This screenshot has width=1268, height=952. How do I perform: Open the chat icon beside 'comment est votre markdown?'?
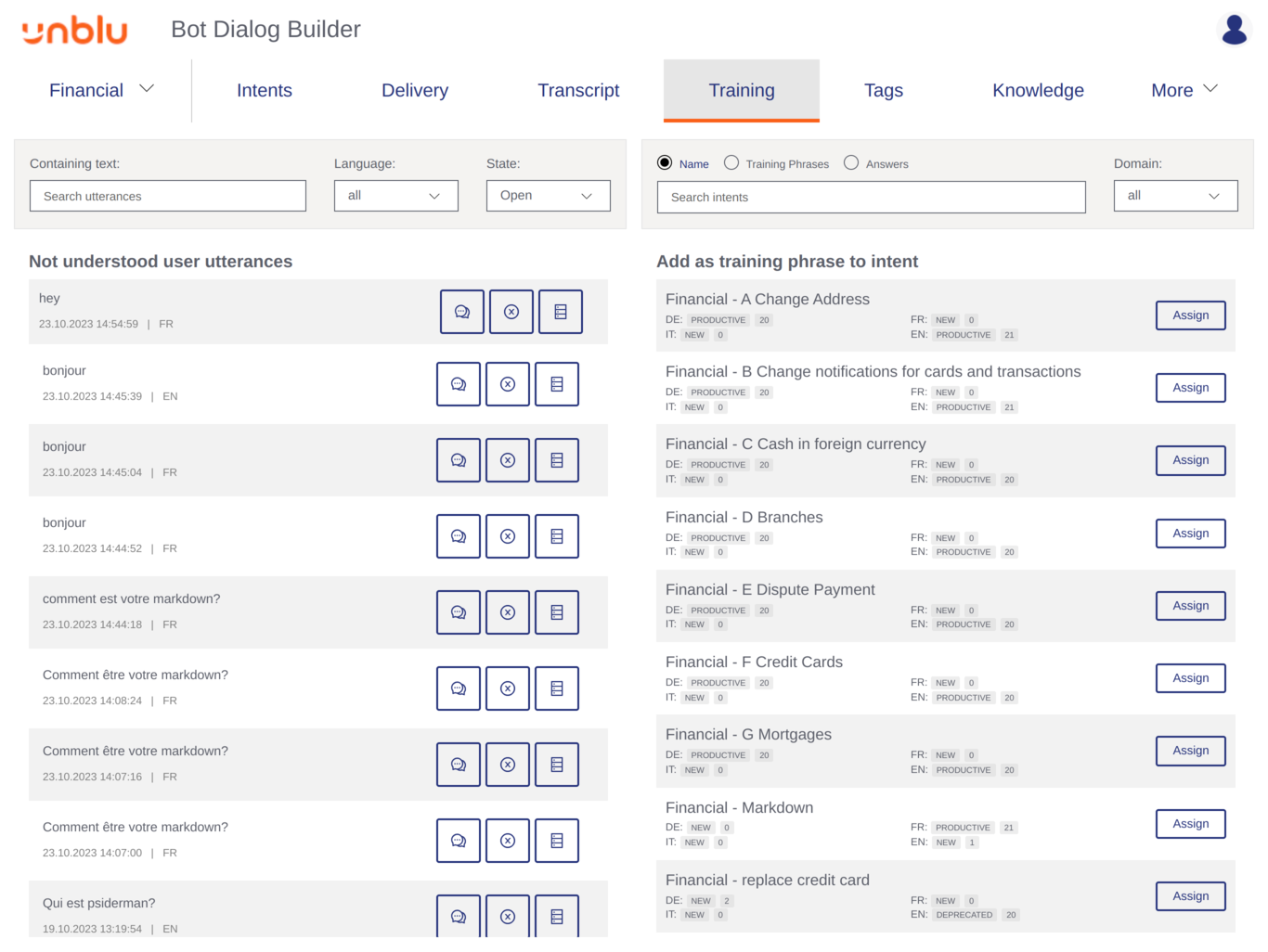(x=458, y=612)
